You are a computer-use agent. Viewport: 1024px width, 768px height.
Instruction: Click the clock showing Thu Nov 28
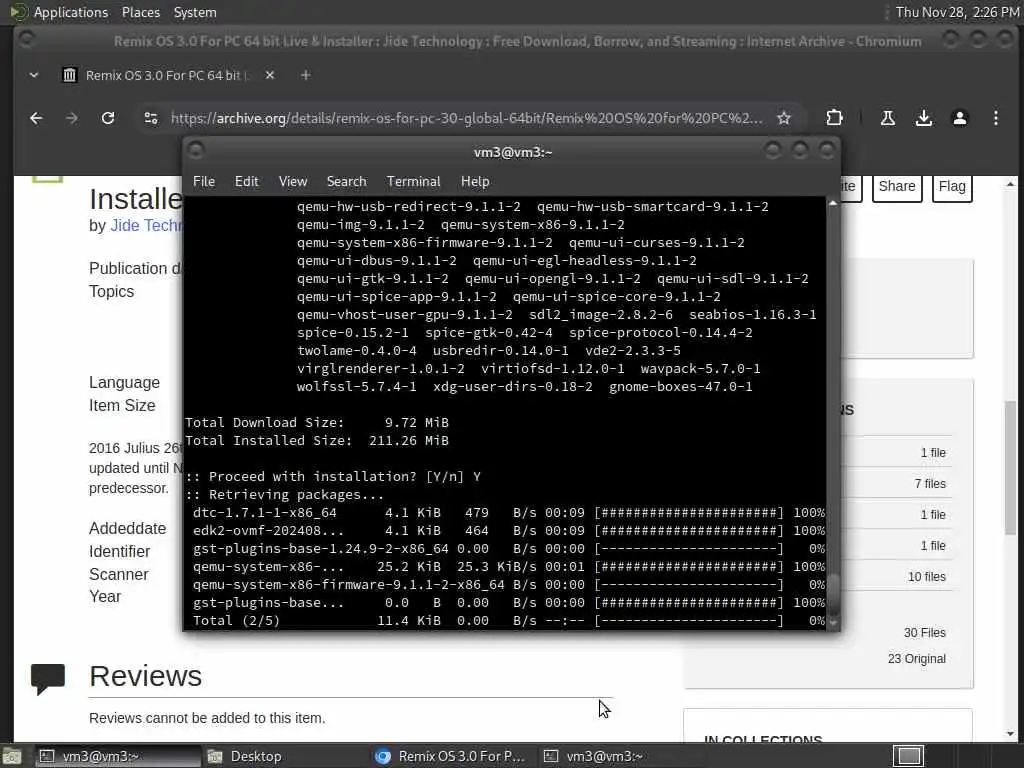tap(957, 12)
